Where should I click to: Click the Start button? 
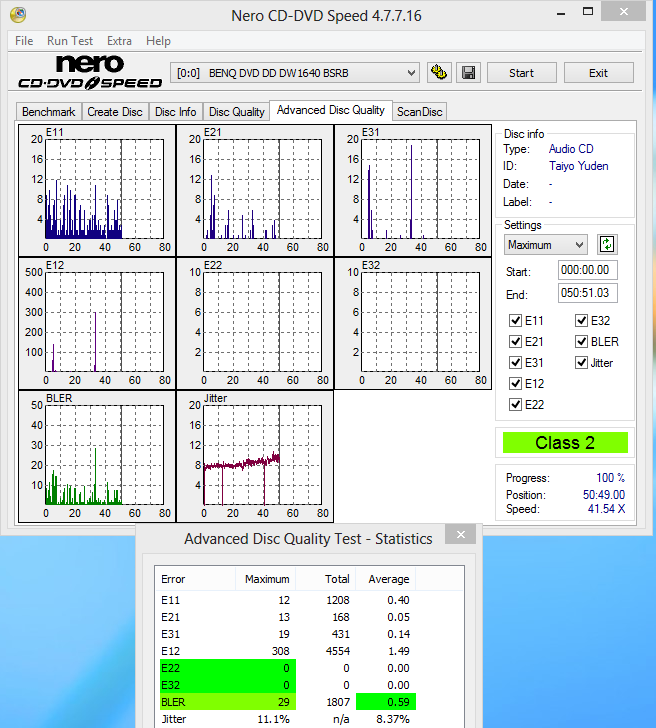(521, 73)
